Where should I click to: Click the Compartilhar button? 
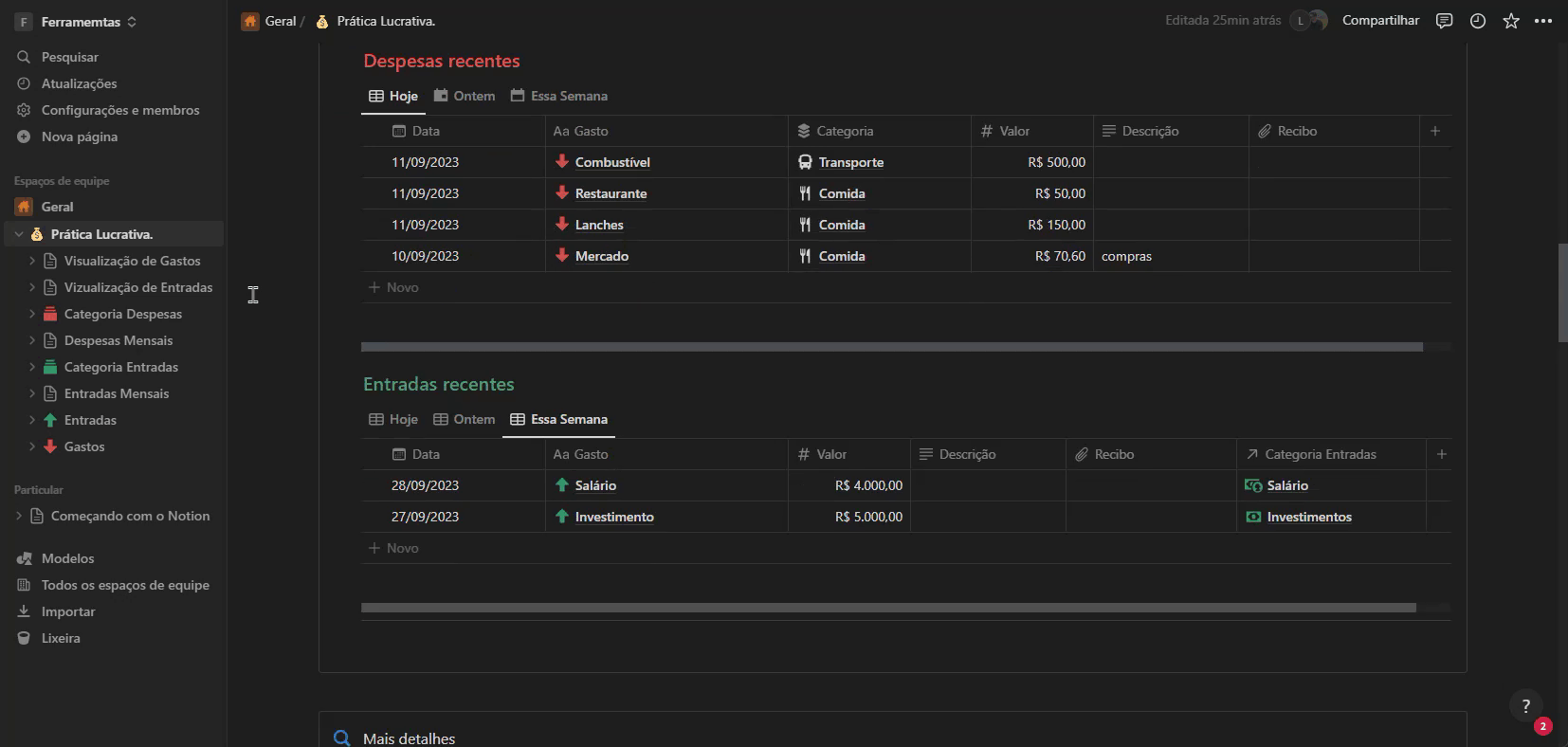(x=1380, y=20)
